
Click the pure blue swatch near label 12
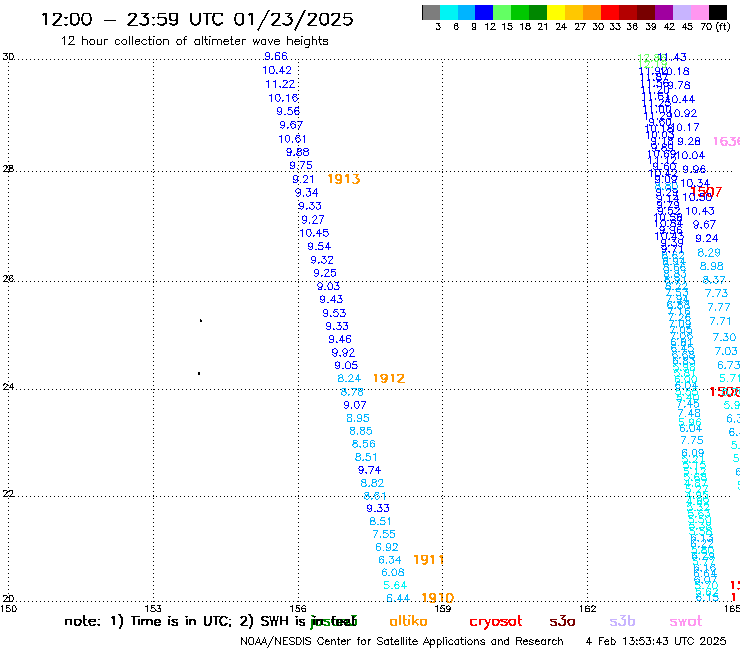pyautogui.click(x=484, y=12)
